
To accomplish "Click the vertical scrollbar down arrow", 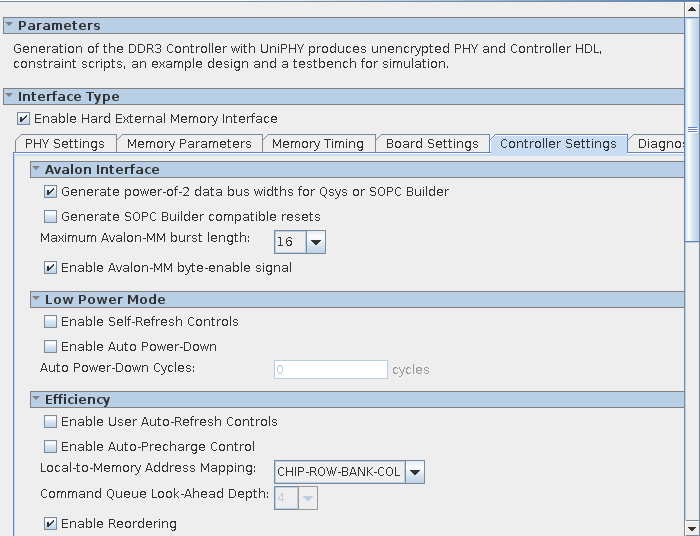I will [692, 527].
